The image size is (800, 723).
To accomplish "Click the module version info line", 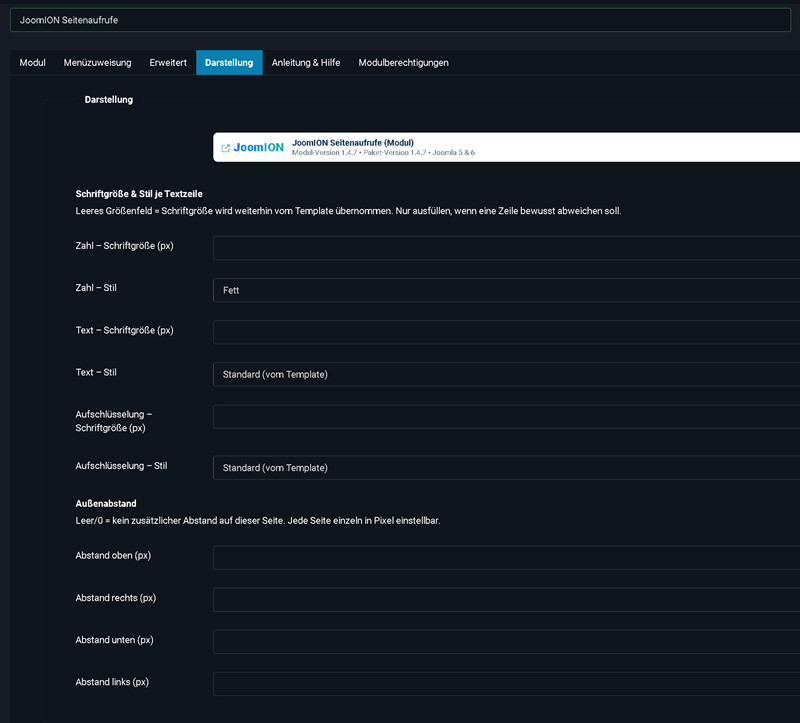I will tap(383, 153).
